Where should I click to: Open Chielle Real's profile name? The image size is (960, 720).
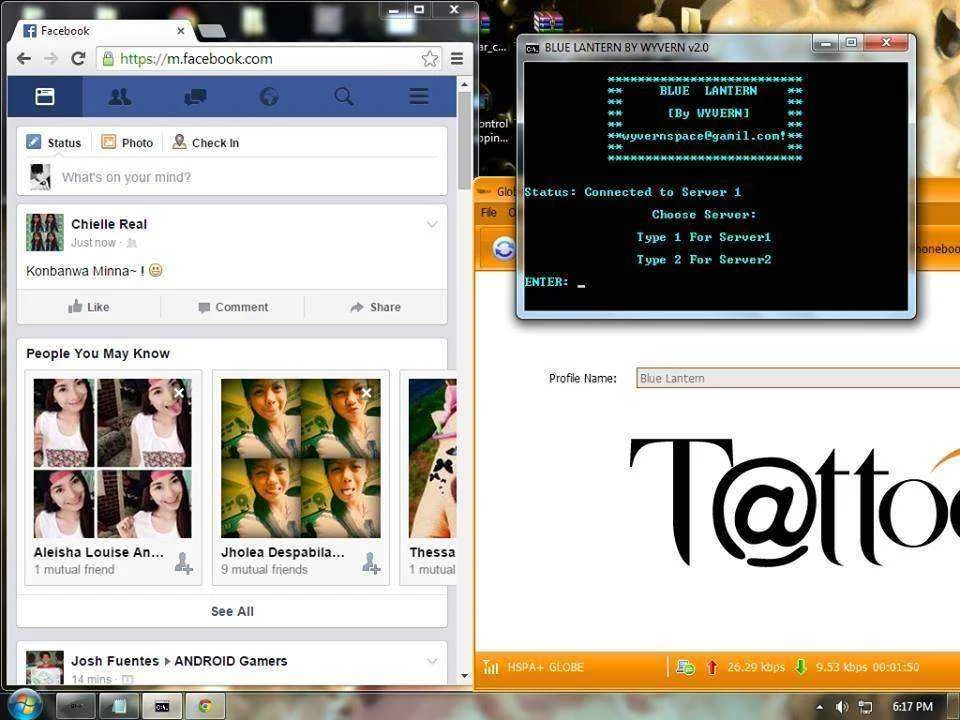(109, 224)
